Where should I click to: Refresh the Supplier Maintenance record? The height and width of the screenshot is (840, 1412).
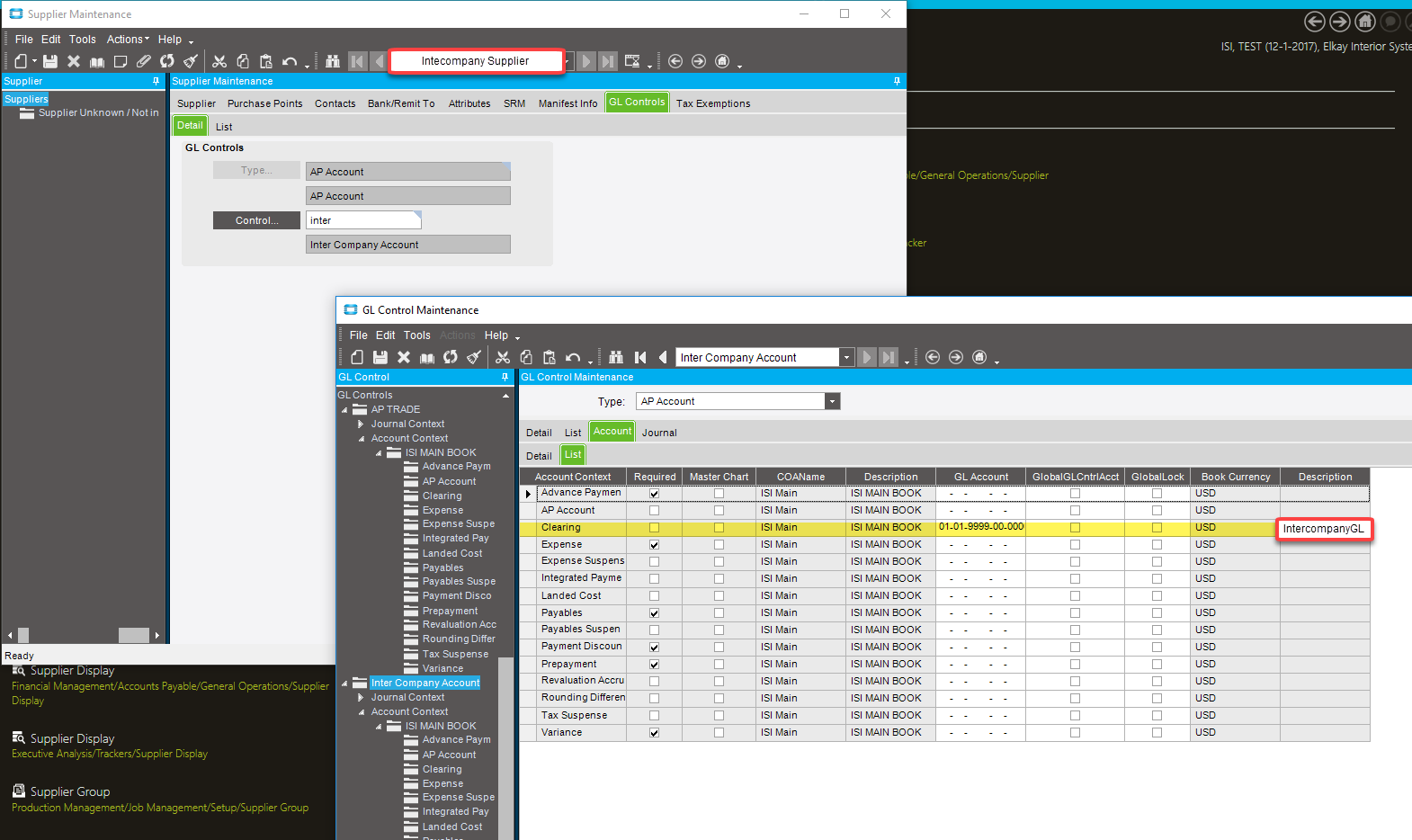click(167, 61)
